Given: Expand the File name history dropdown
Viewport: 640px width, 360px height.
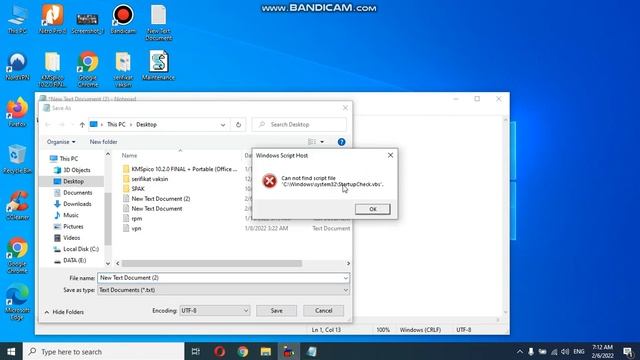Looking at the screenshot, I should (x=346, y=278).
